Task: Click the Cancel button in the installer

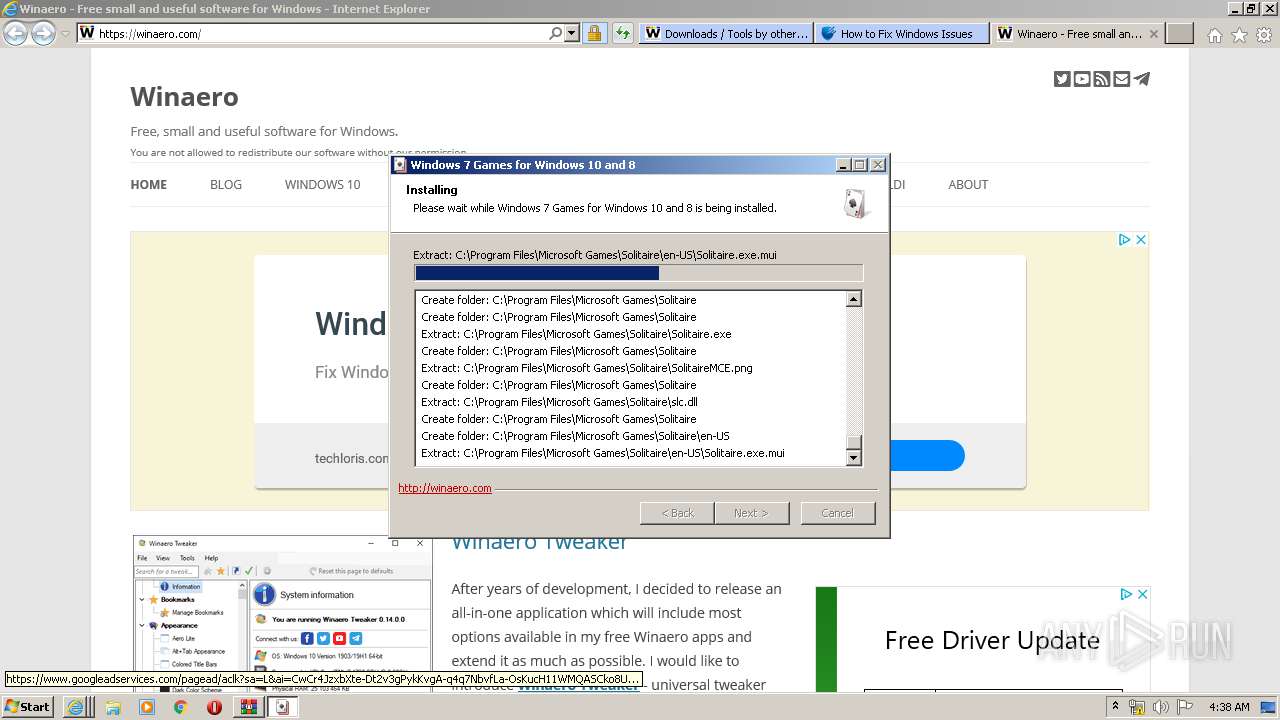Action: point(837,513)
